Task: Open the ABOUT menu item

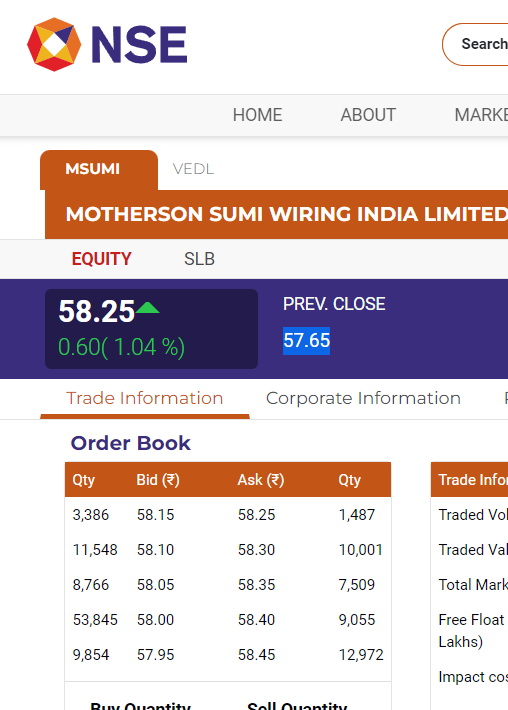Action: click(368, 115)
